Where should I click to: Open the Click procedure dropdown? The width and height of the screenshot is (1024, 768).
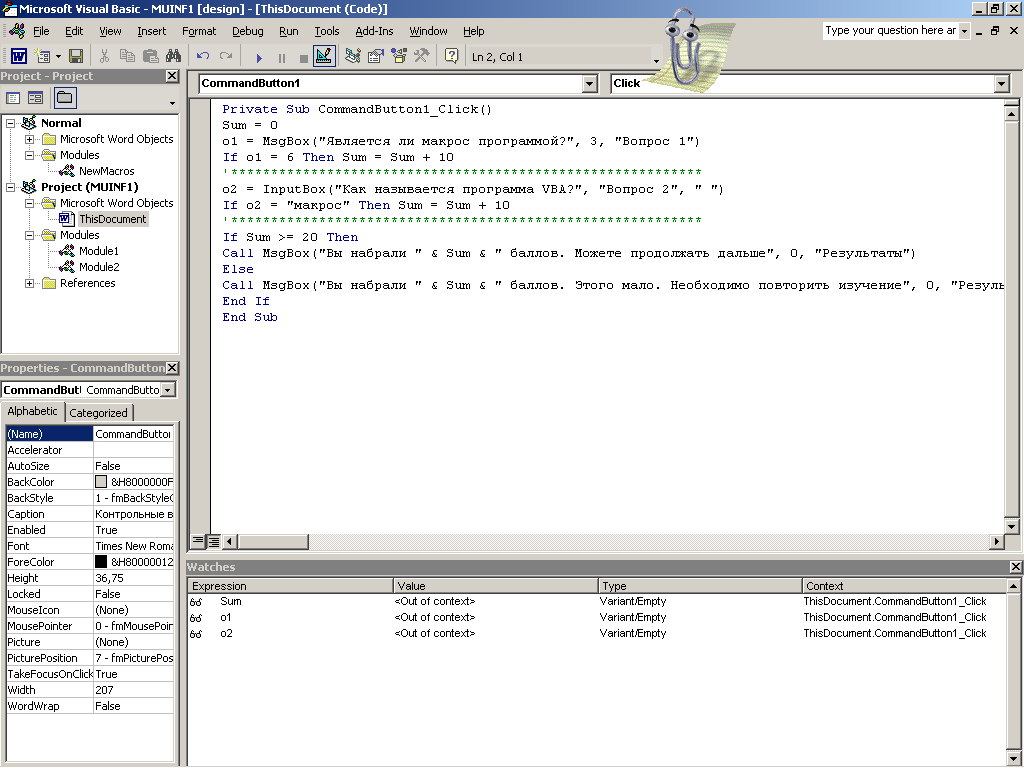pyautogui.click(x=1002, y=84)
